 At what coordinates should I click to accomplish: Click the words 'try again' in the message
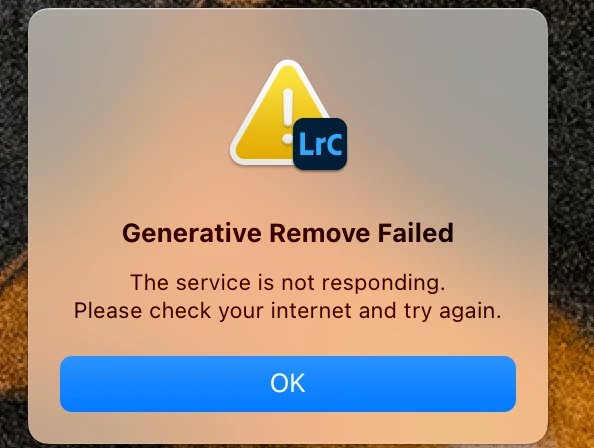[x=452, y=312]
